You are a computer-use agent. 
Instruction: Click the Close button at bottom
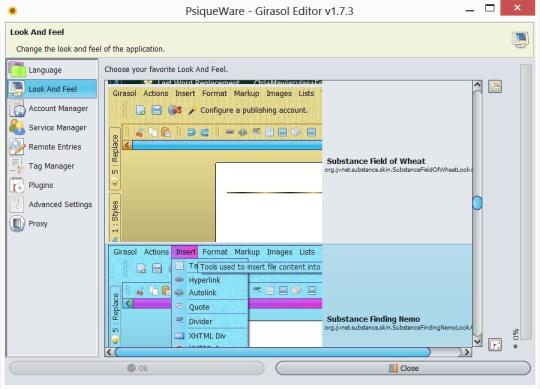[403, 368]
